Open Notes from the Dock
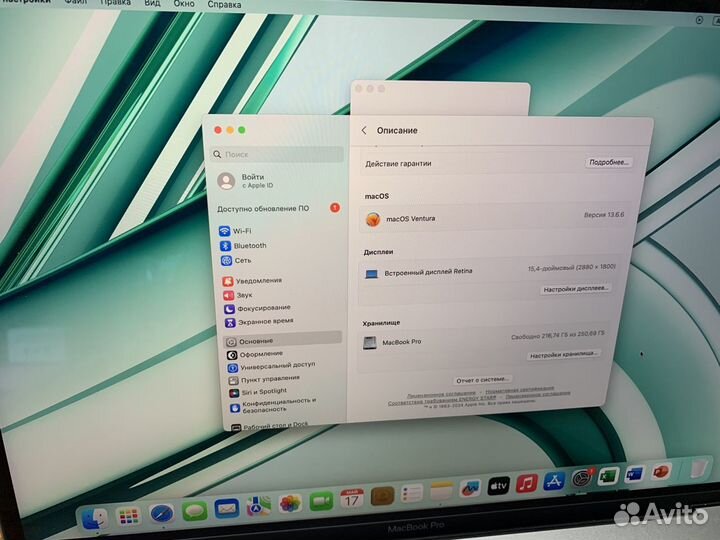 441,491
